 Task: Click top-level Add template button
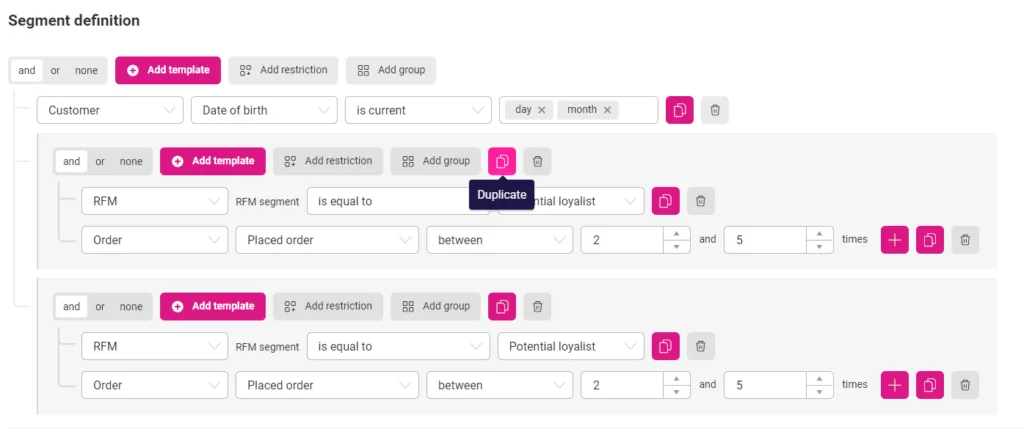click(168, 70)
